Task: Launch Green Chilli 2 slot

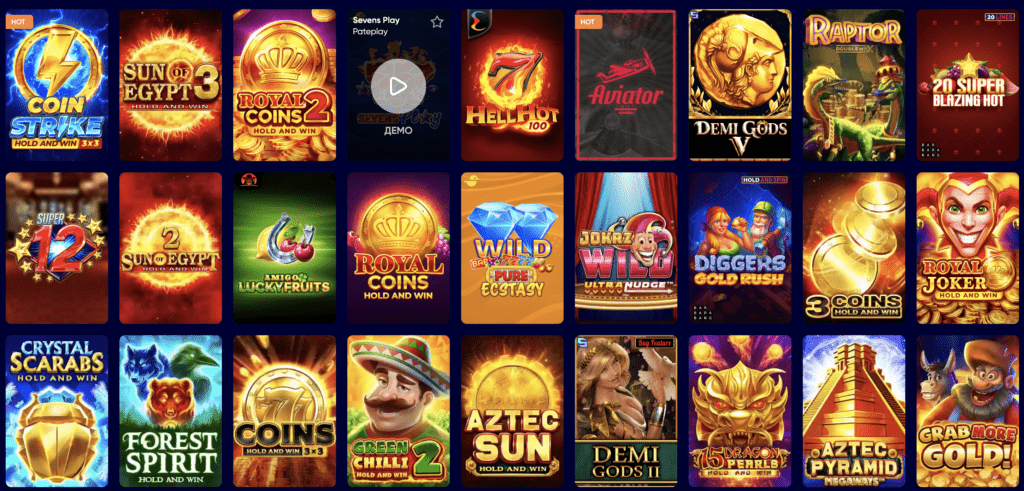Action: point(398,411)
